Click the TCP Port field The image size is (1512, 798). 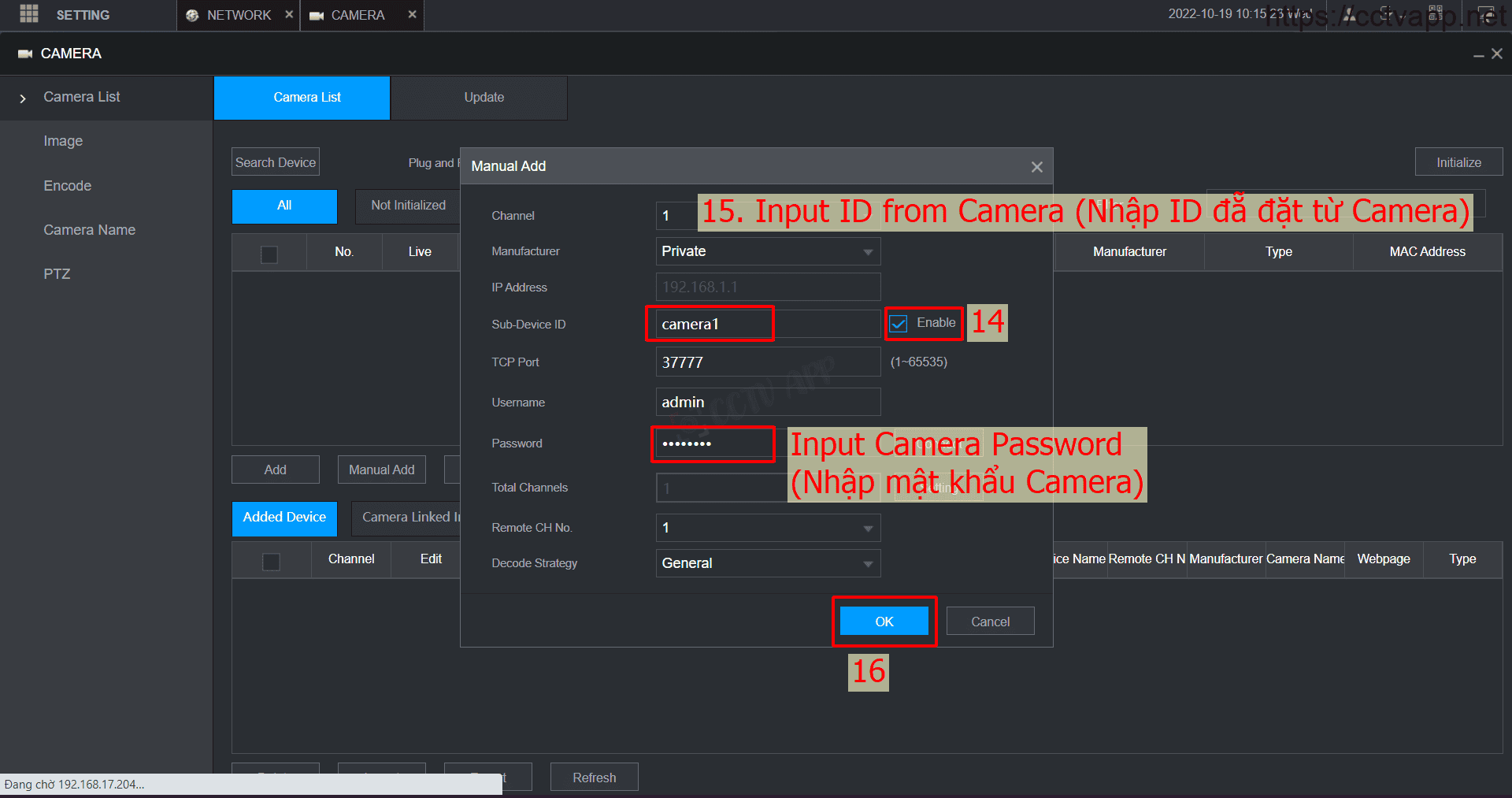767,362
